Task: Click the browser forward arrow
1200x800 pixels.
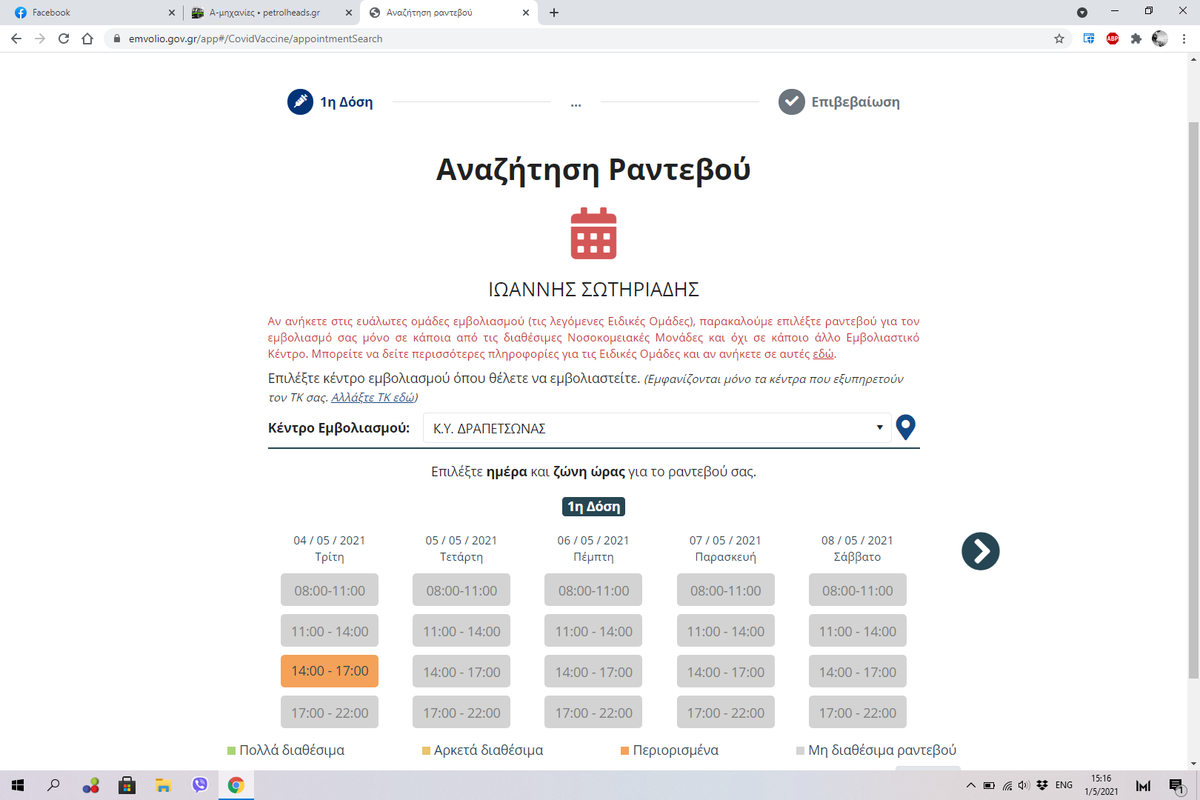Action: (40, 39)
